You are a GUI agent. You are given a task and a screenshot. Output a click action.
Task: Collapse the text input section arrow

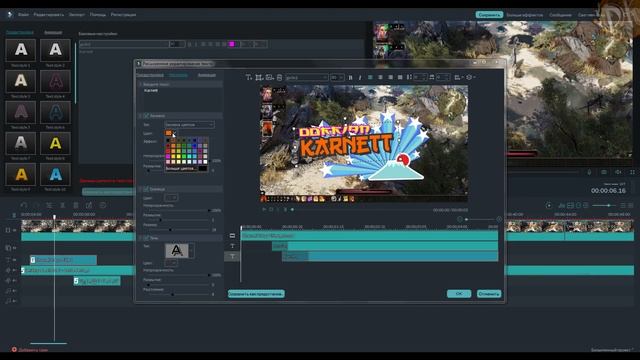coord(140,84)
